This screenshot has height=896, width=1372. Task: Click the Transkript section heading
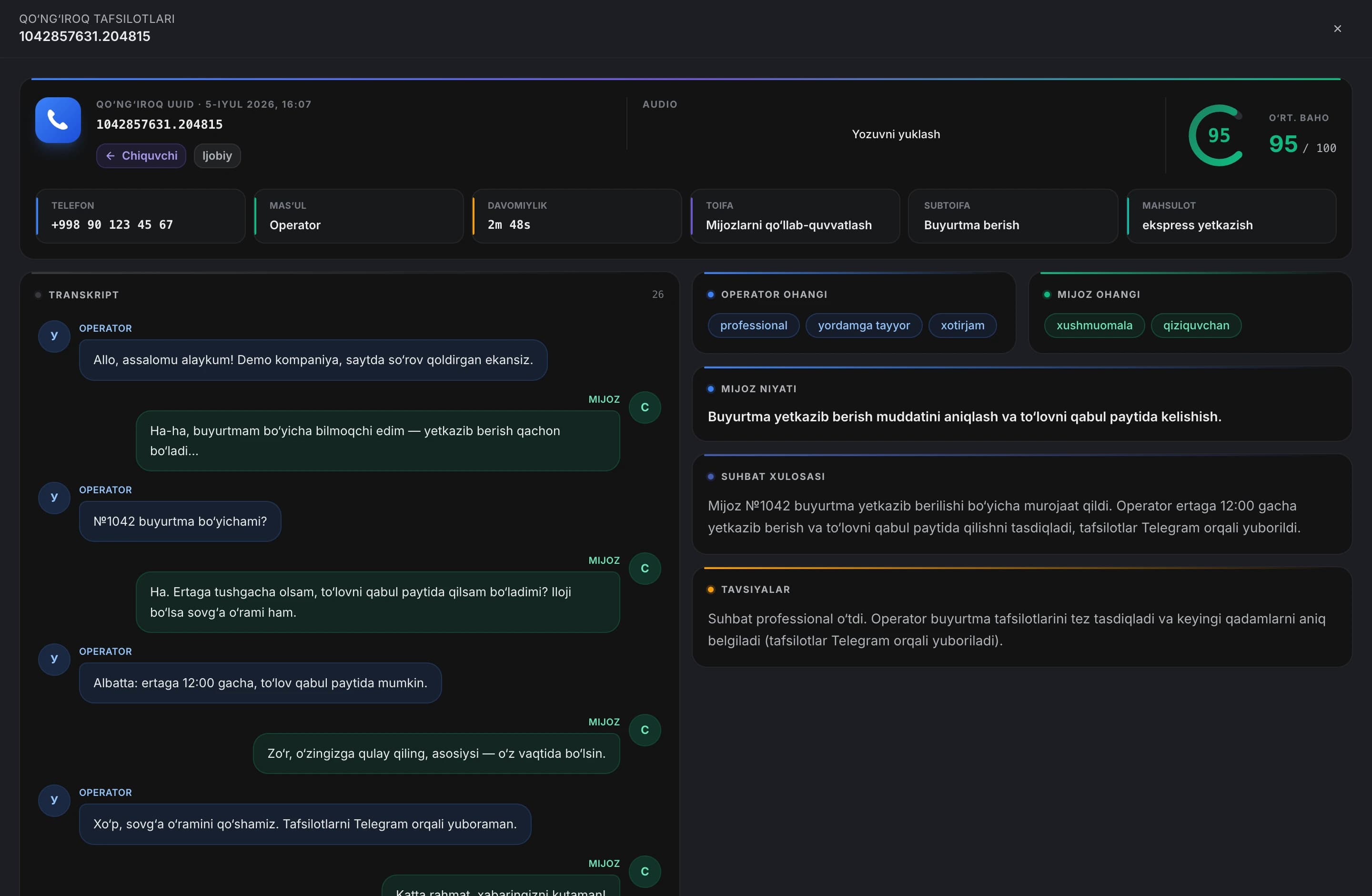click(83, 295)
